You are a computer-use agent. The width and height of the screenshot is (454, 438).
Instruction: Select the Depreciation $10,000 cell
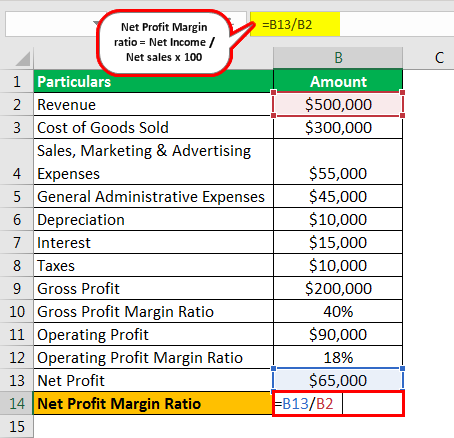(x=338, y=219)
